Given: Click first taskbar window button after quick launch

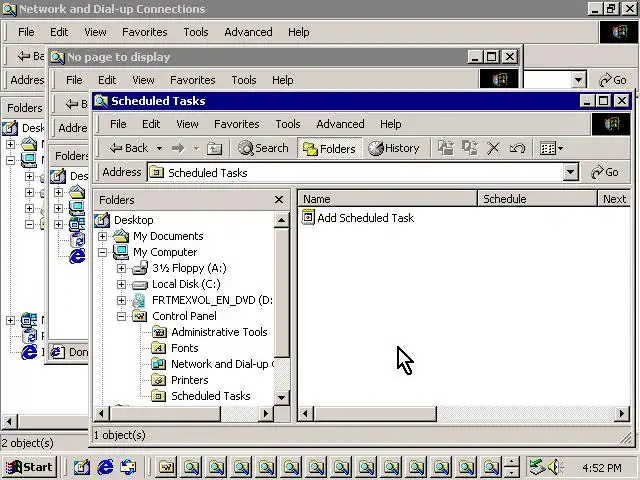Looking at the screenshot, I should [x=167, y=467].
